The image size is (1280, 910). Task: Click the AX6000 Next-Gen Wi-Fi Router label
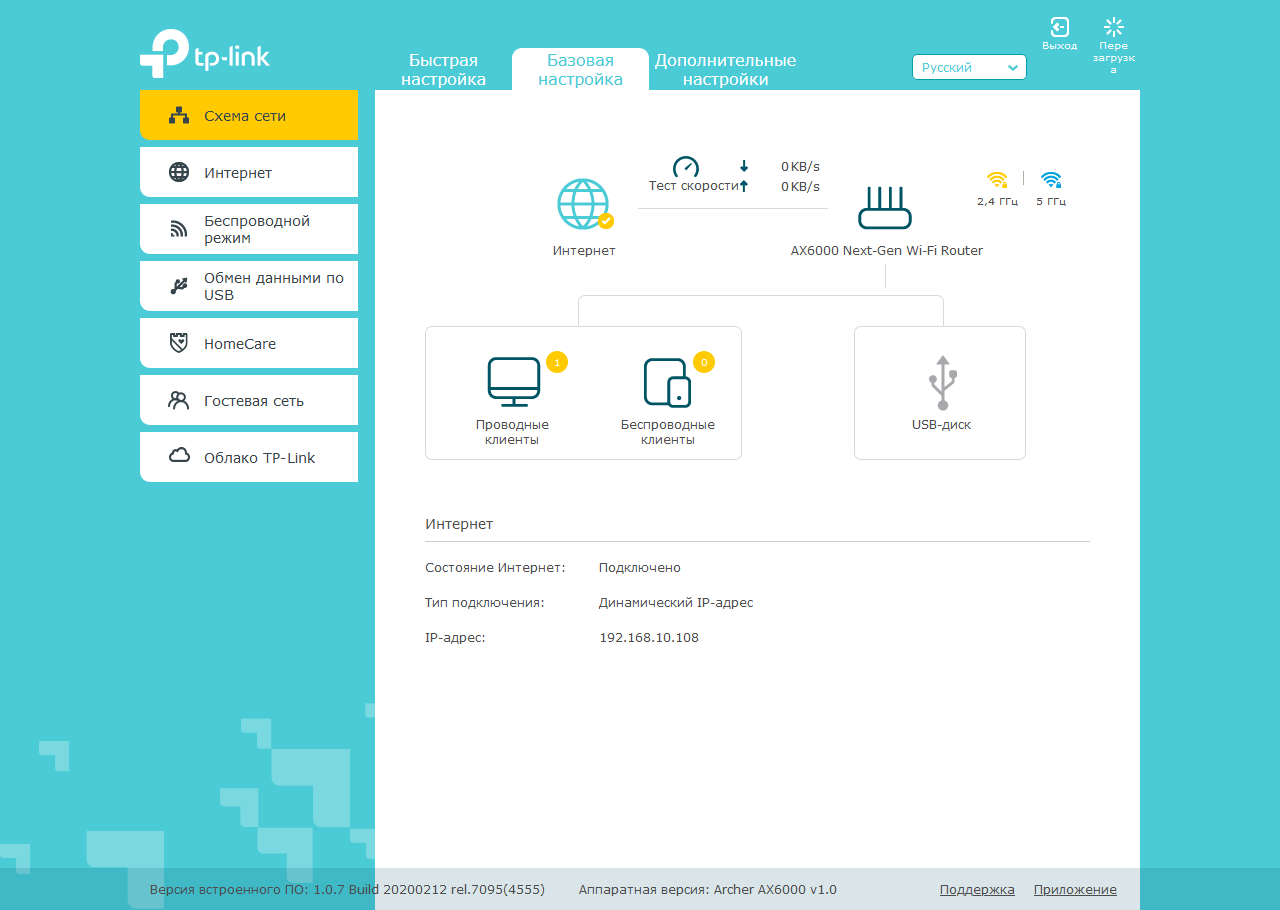887,250
